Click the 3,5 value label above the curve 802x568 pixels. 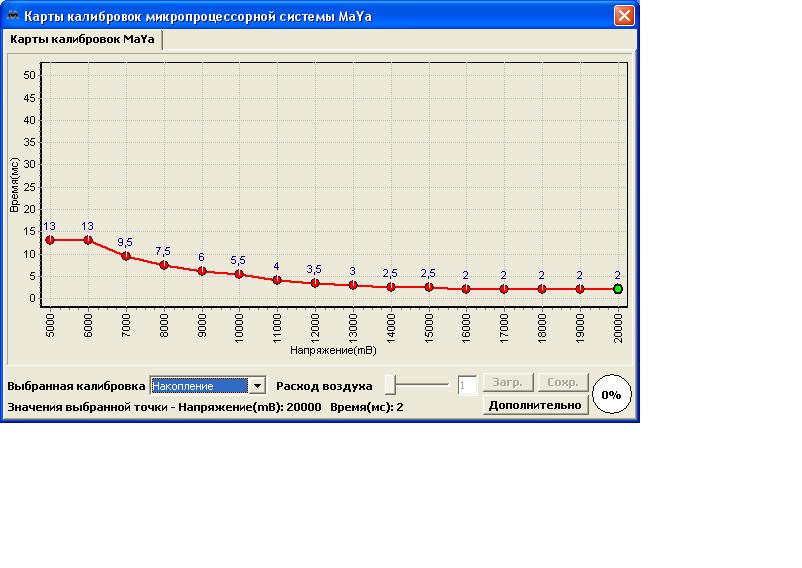click(x=314, y=269)
